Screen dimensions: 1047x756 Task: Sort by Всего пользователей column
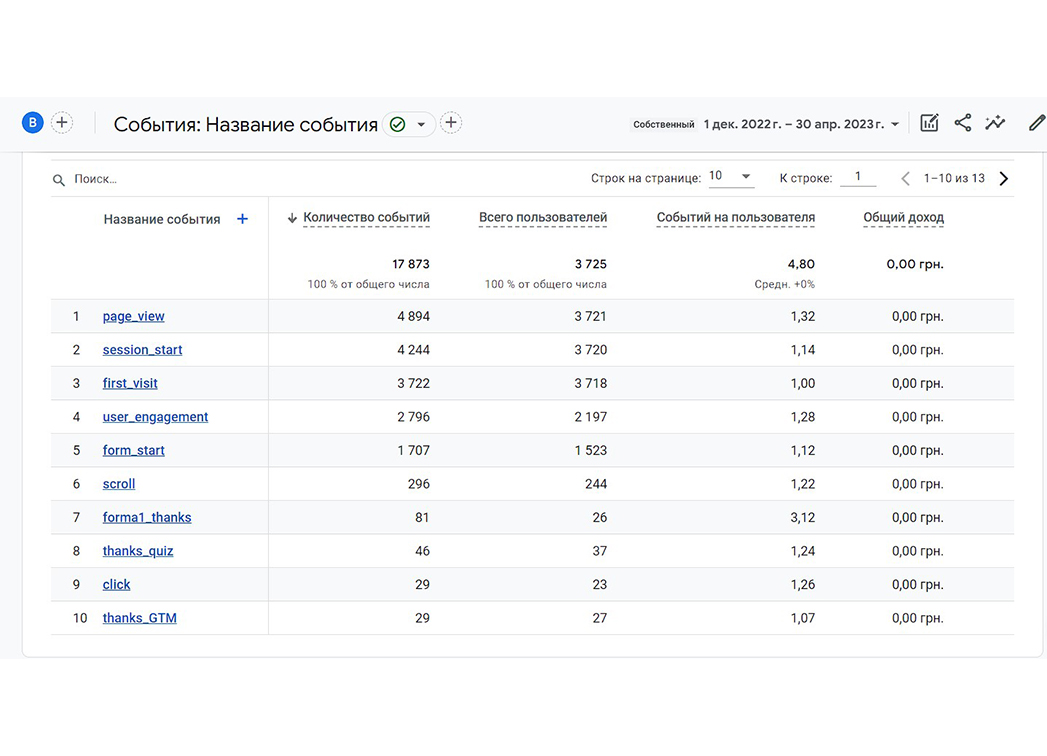coord(543,218)
